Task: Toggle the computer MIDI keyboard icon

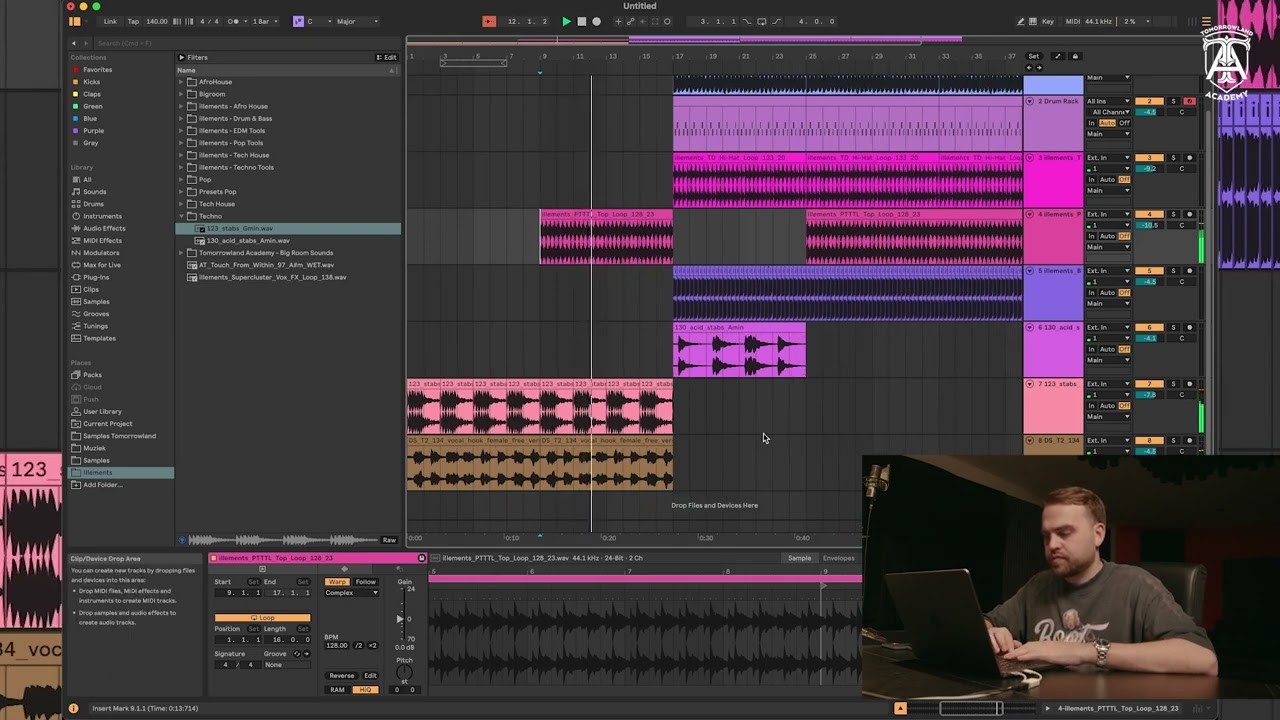Action: click(1034, 21)
